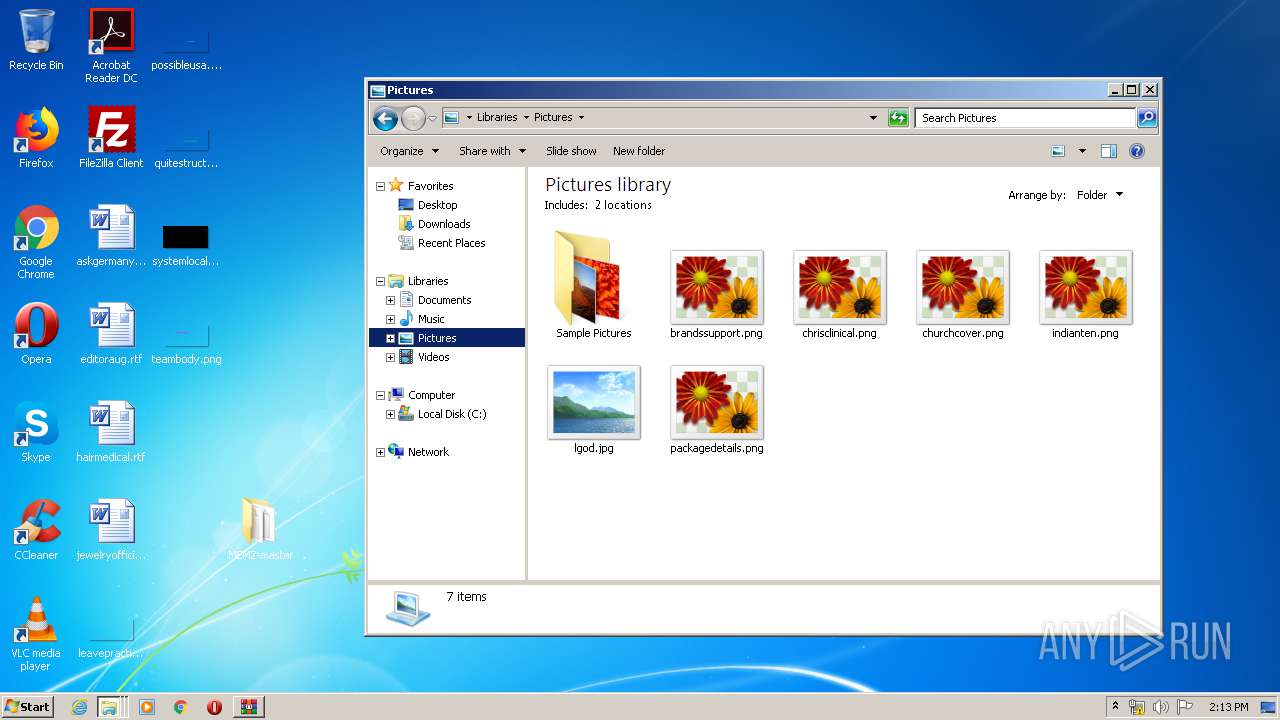Image resolution: width=1280 pixels, height=720 pixels.
Task: Expand the Documents library node
Action: (x=390, y=300)
